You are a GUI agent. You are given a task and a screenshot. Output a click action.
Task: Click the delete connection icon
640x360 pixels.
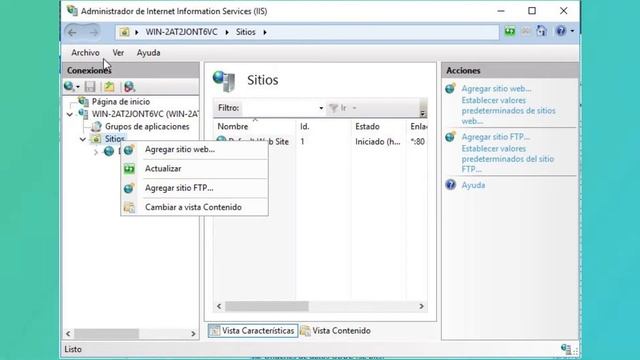129,86
